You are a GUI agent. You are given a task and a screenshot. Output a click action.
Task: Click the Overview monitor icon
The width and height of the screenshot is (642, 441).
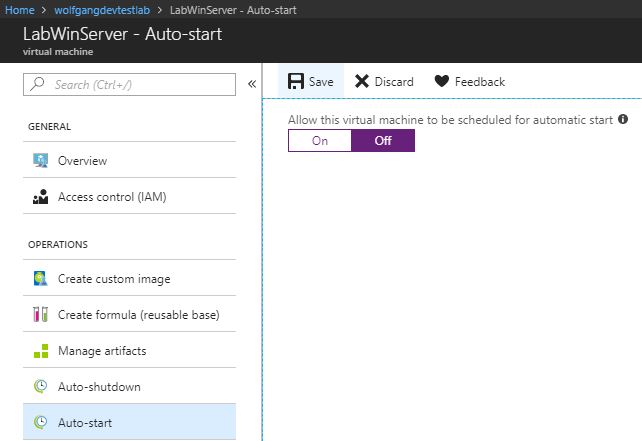click(41, 161)
